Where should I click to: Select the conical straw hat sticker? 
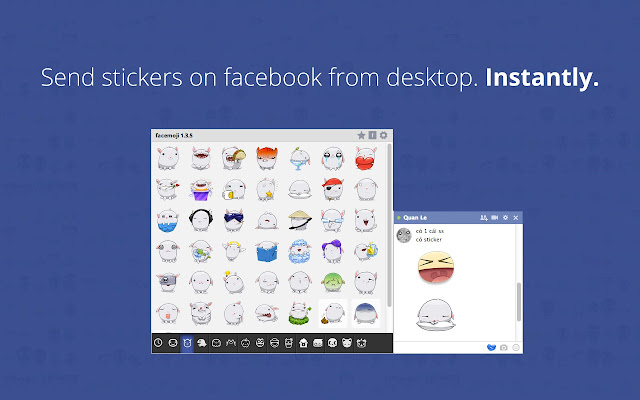point(300,220)
